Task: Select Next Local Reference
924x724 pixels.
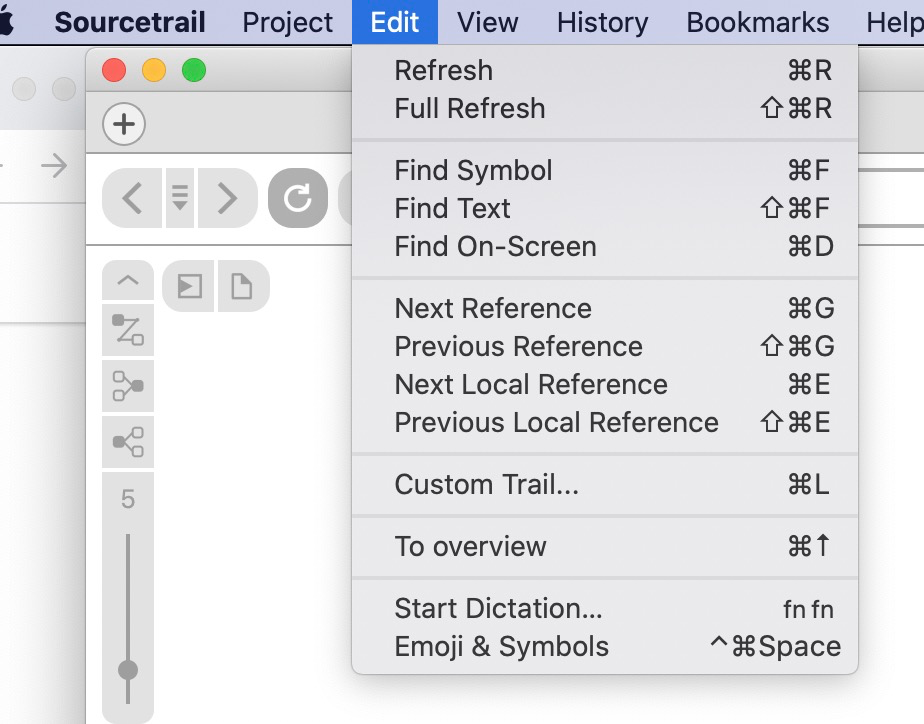Action: 531,385
